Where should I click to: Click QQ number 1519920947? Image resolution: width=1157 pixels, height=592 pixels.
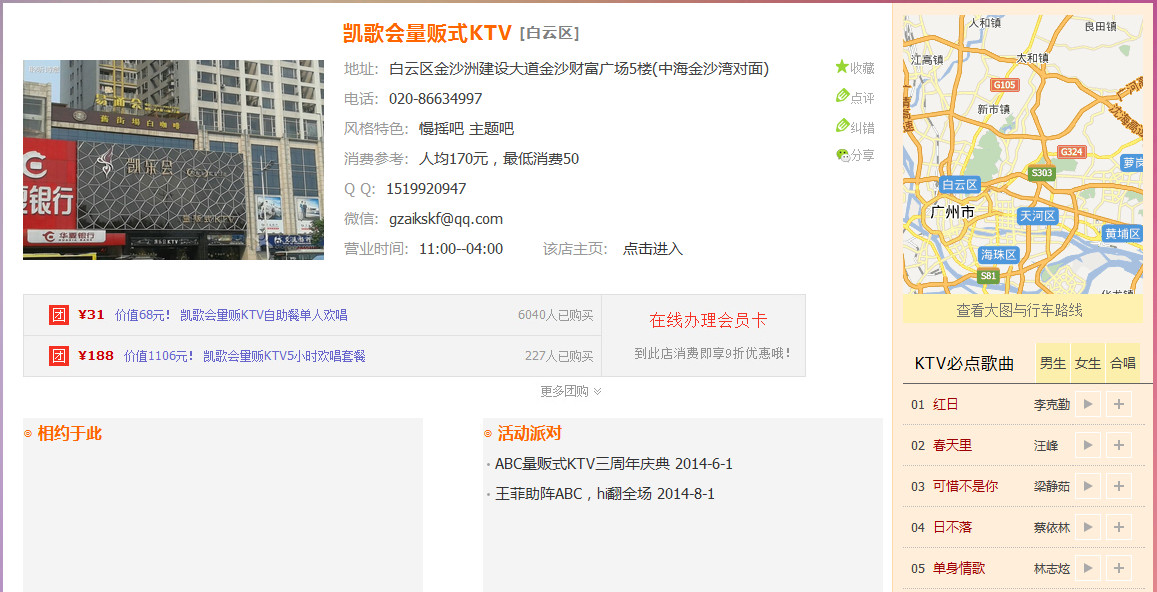click(x=426, y=189)
